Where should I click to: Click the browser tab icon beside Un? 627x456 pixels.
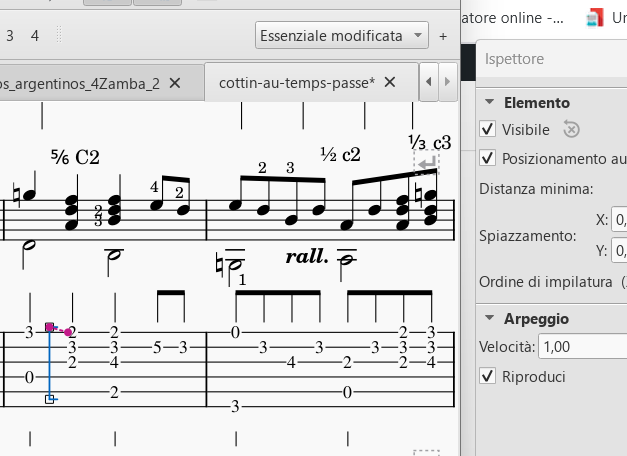[595, 18]
